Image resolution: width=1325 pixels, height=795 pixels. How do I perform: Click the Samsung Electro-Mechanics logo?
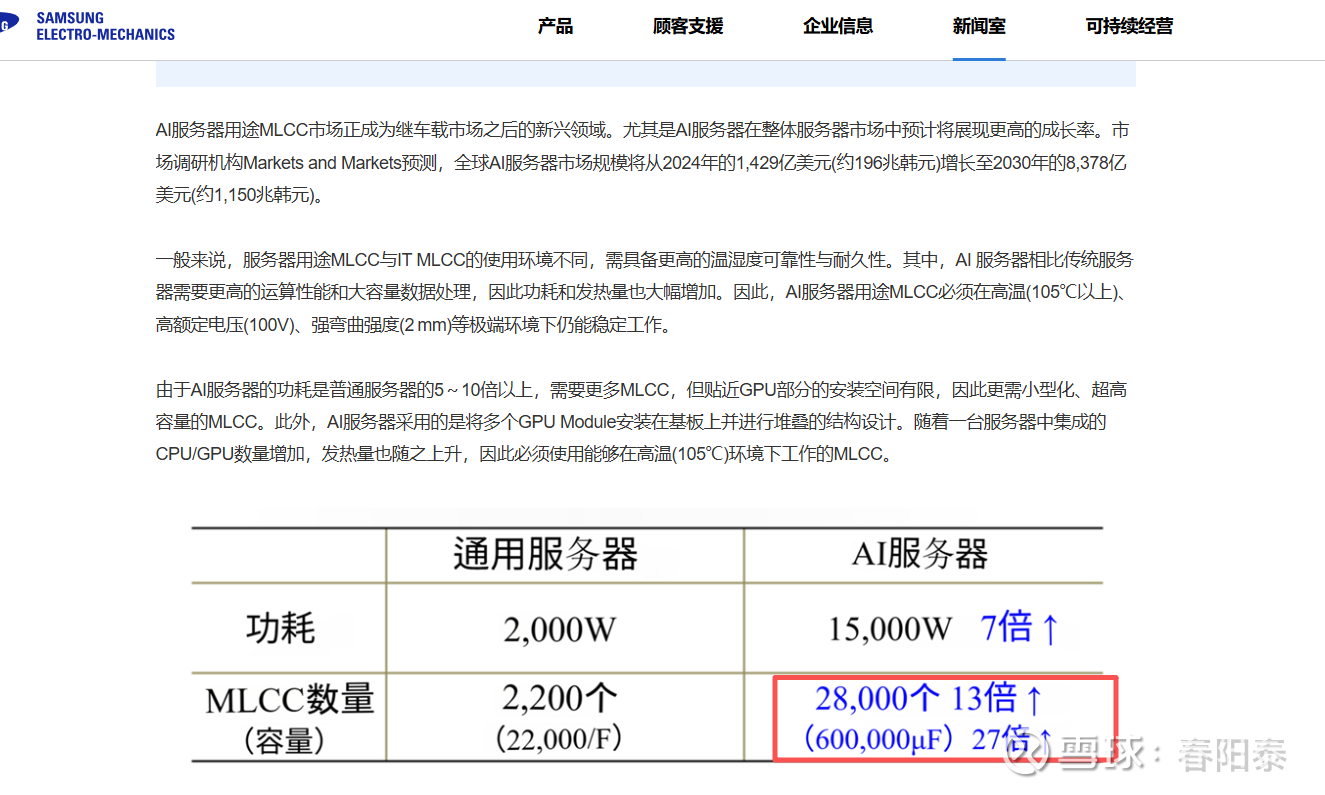pyautogui.click(x=90, y=26)
